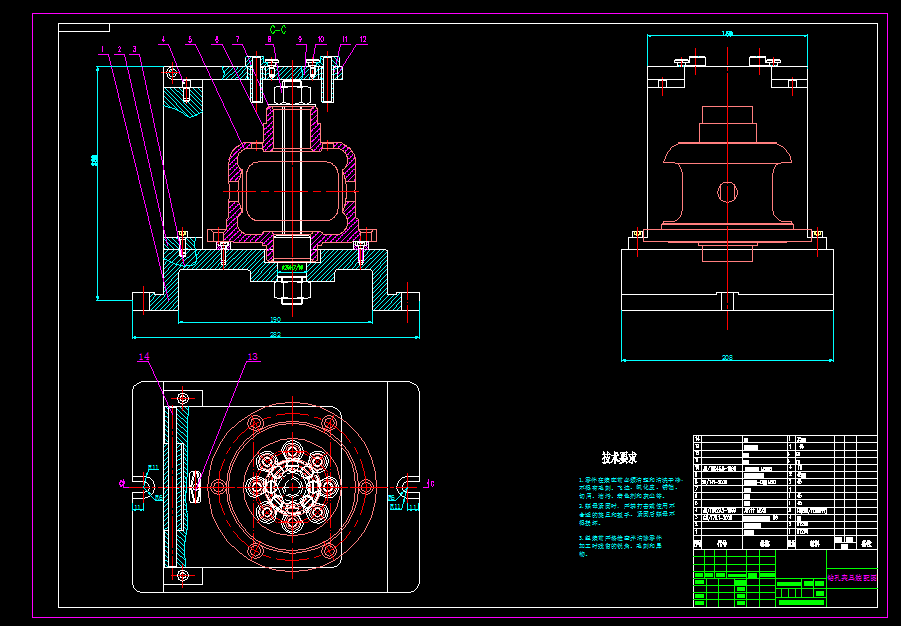901x626 pixels.
Task: Click the magenta drawing title in title block
Action: click(852, 578)
